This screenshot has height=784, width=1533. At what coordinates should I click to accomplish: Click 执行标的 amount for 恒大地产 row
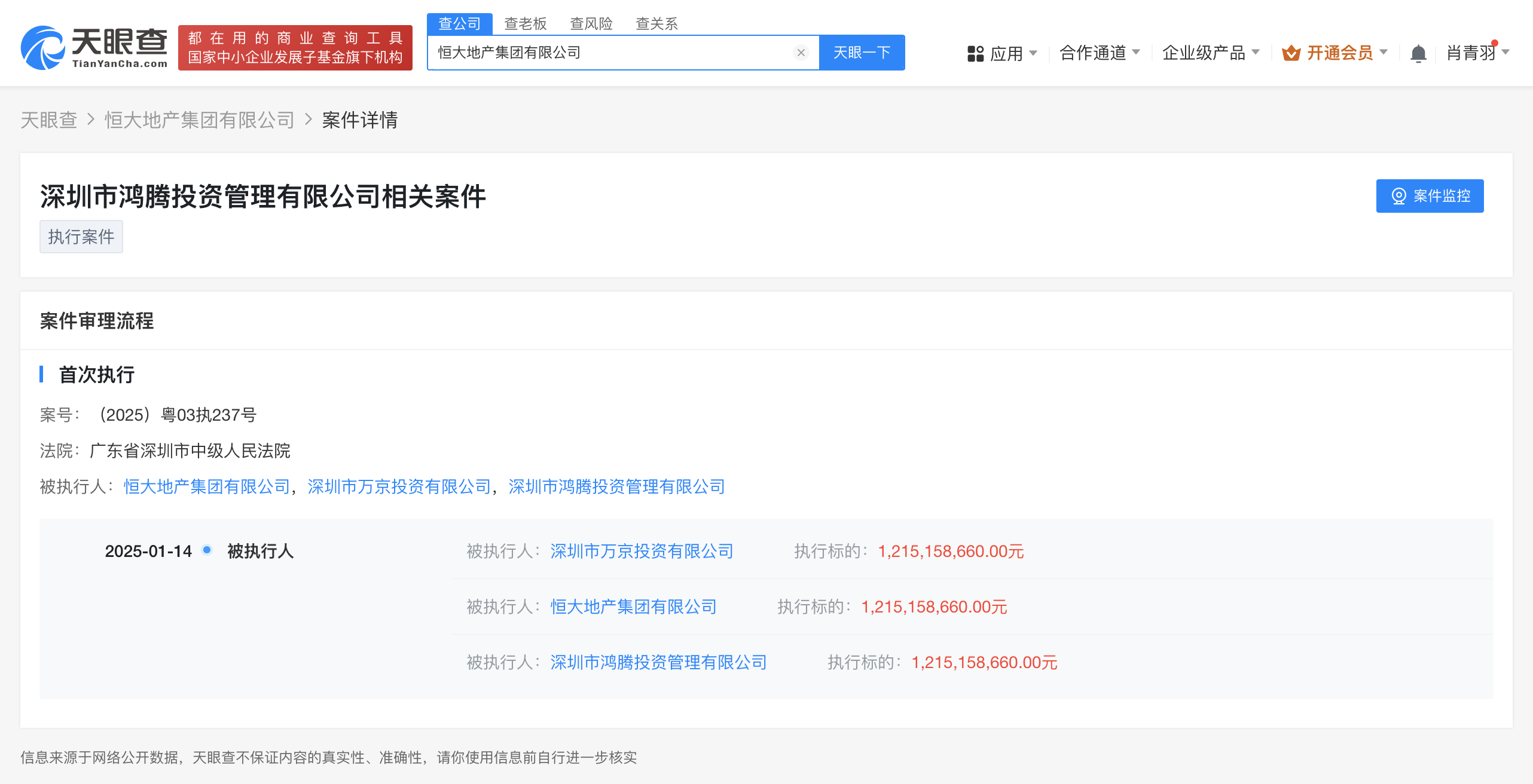click(934, 607)
